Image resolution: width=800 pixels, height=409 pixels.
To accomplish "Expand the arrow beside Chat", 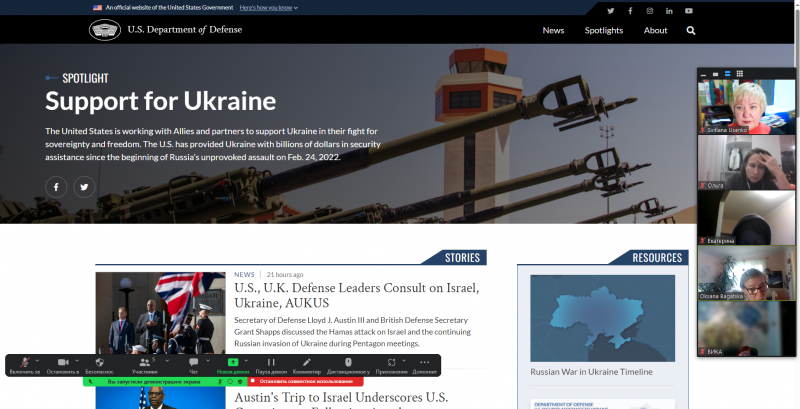I will [x=208, y=361].
